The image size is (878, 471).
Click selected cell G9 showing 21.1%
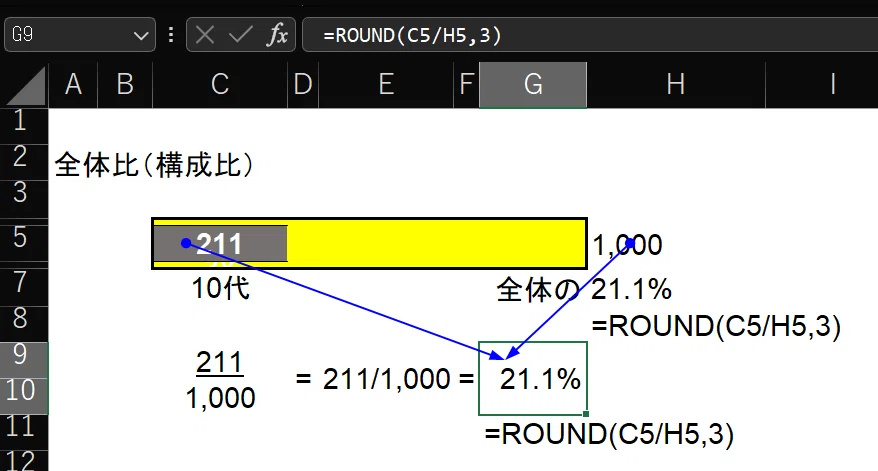click(533, 379)
